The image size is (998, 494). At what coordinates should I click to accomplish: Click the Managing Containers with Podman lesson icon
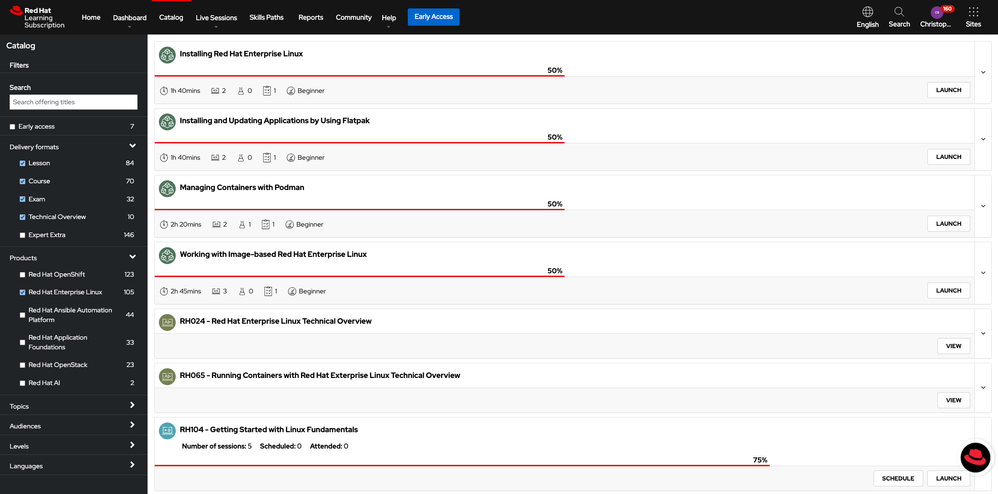[167, 188]
